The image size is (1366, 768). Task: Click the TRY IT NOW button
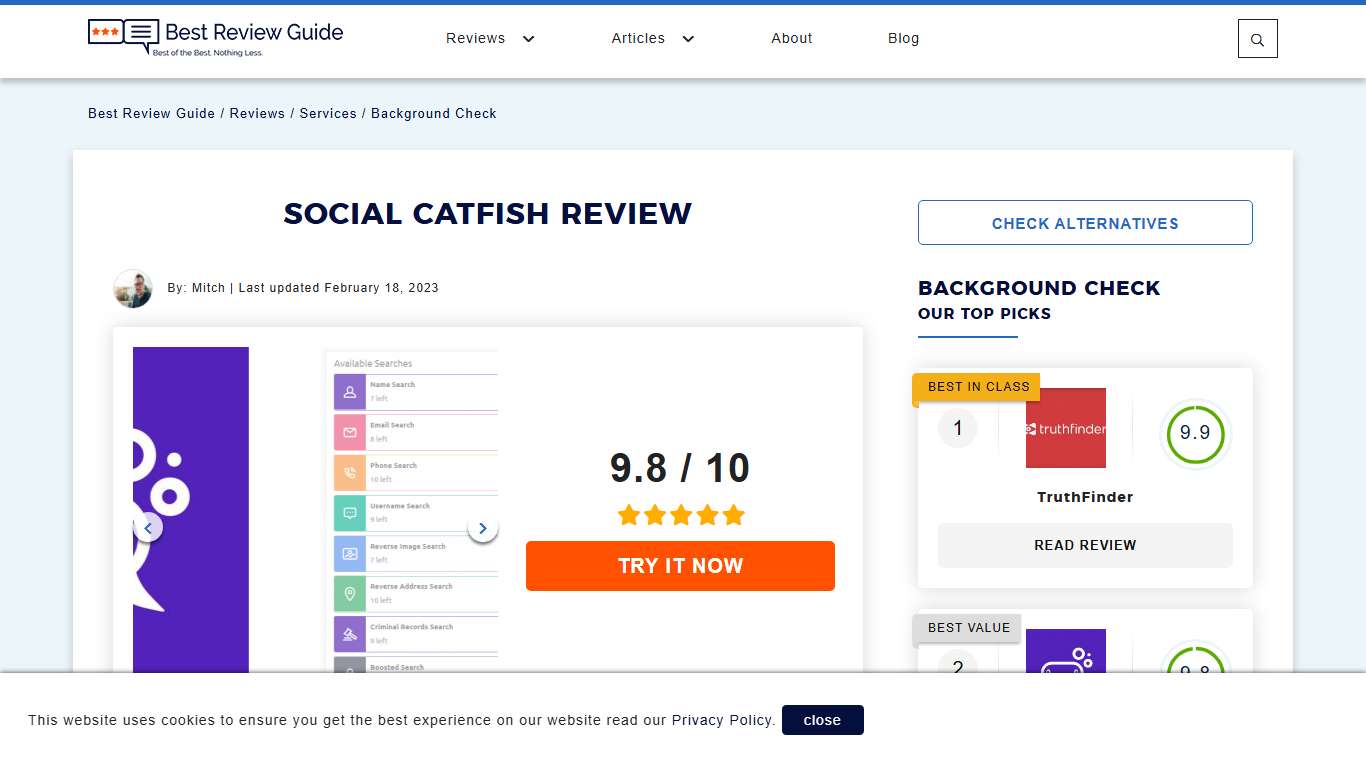(x=680, y=565)
